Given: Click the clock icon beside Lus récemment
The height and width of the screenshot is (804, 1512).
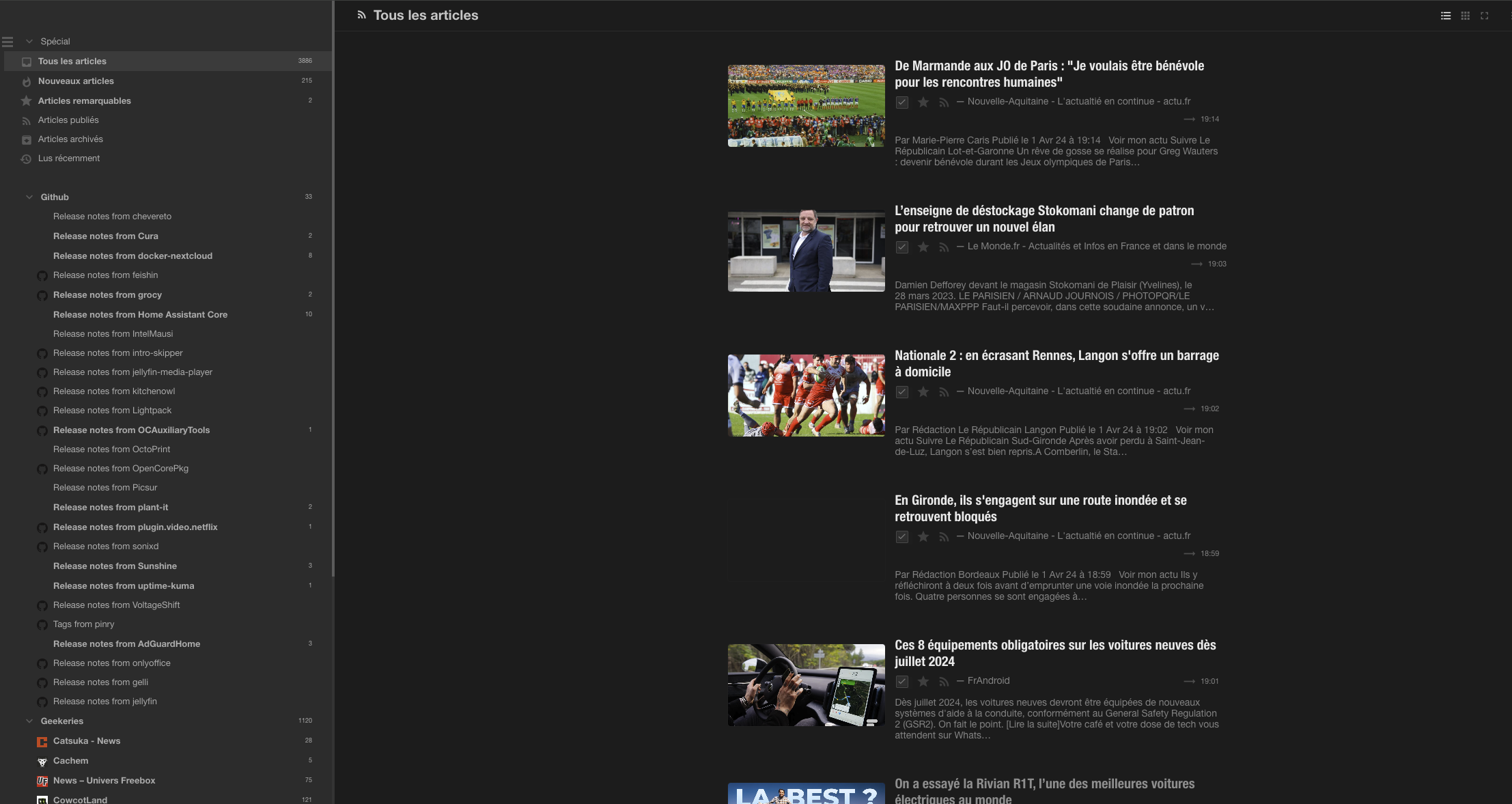Looking at the screenshot, I should (x=26, y=158).
